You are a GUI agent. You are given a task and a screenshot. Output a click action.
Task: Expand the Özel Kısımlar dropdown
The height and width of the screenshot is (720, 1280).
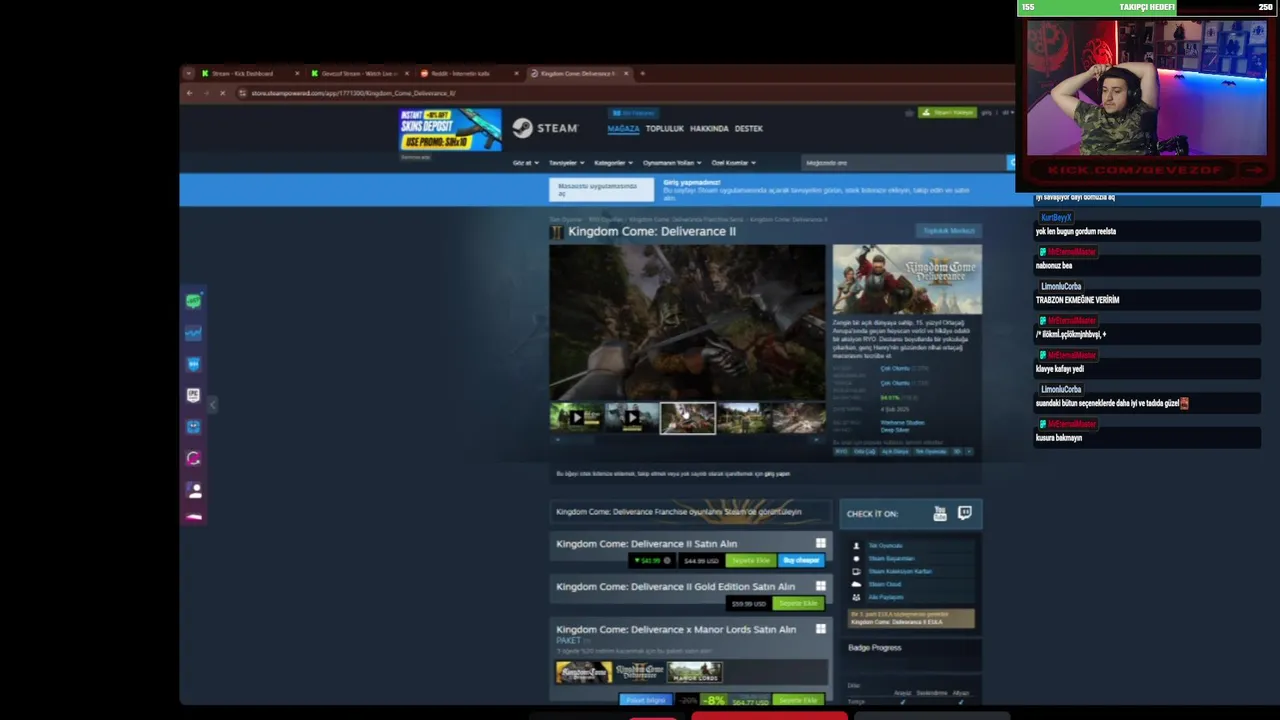tap(733, 162)
